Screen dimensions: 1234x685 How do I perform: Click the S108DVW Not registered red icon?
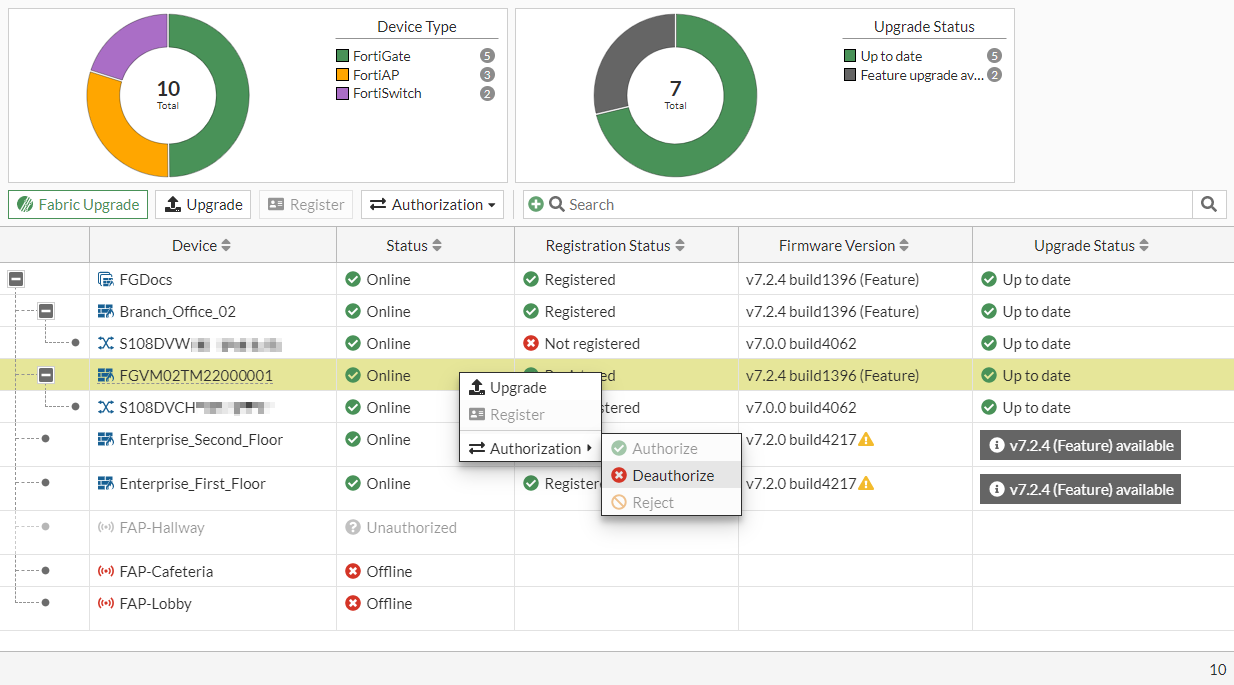tap(531, 343)
